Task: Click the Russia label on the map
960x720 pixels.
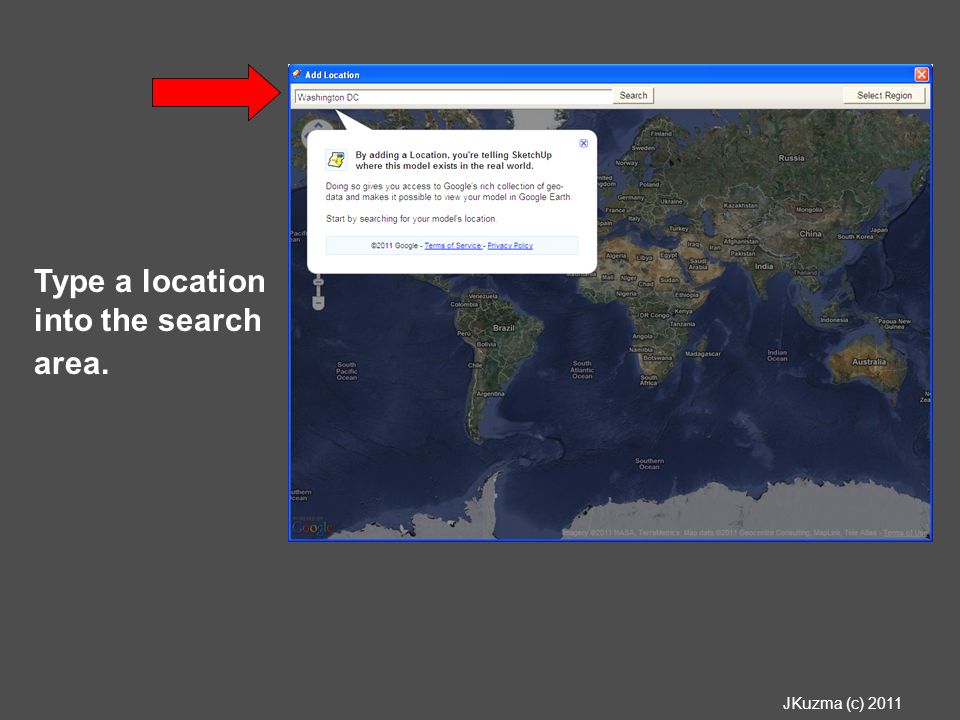Action: (791, 158)
